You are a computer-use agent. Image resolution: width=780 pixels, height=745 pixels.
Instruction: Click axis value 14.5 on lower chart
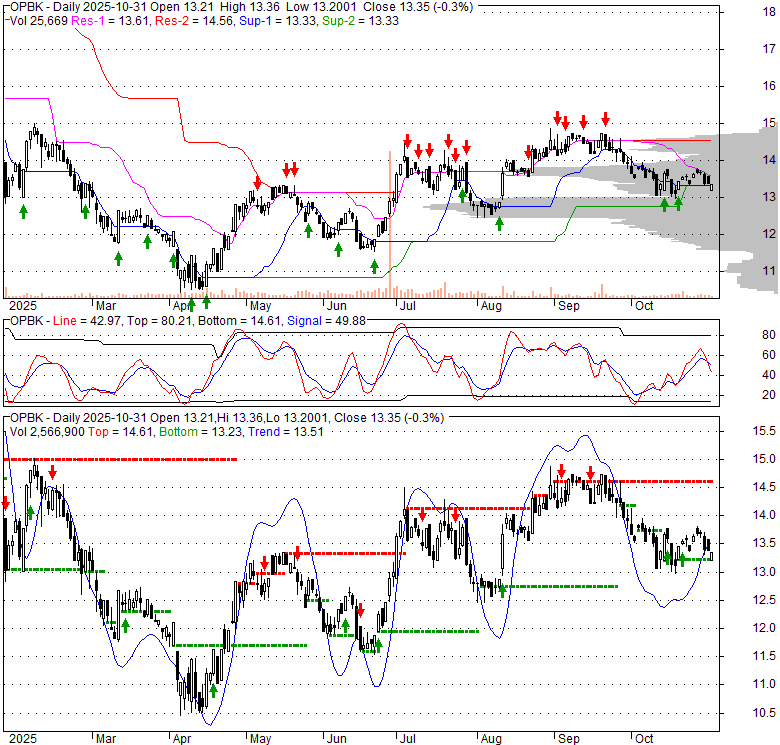click(x=764, y=487)
